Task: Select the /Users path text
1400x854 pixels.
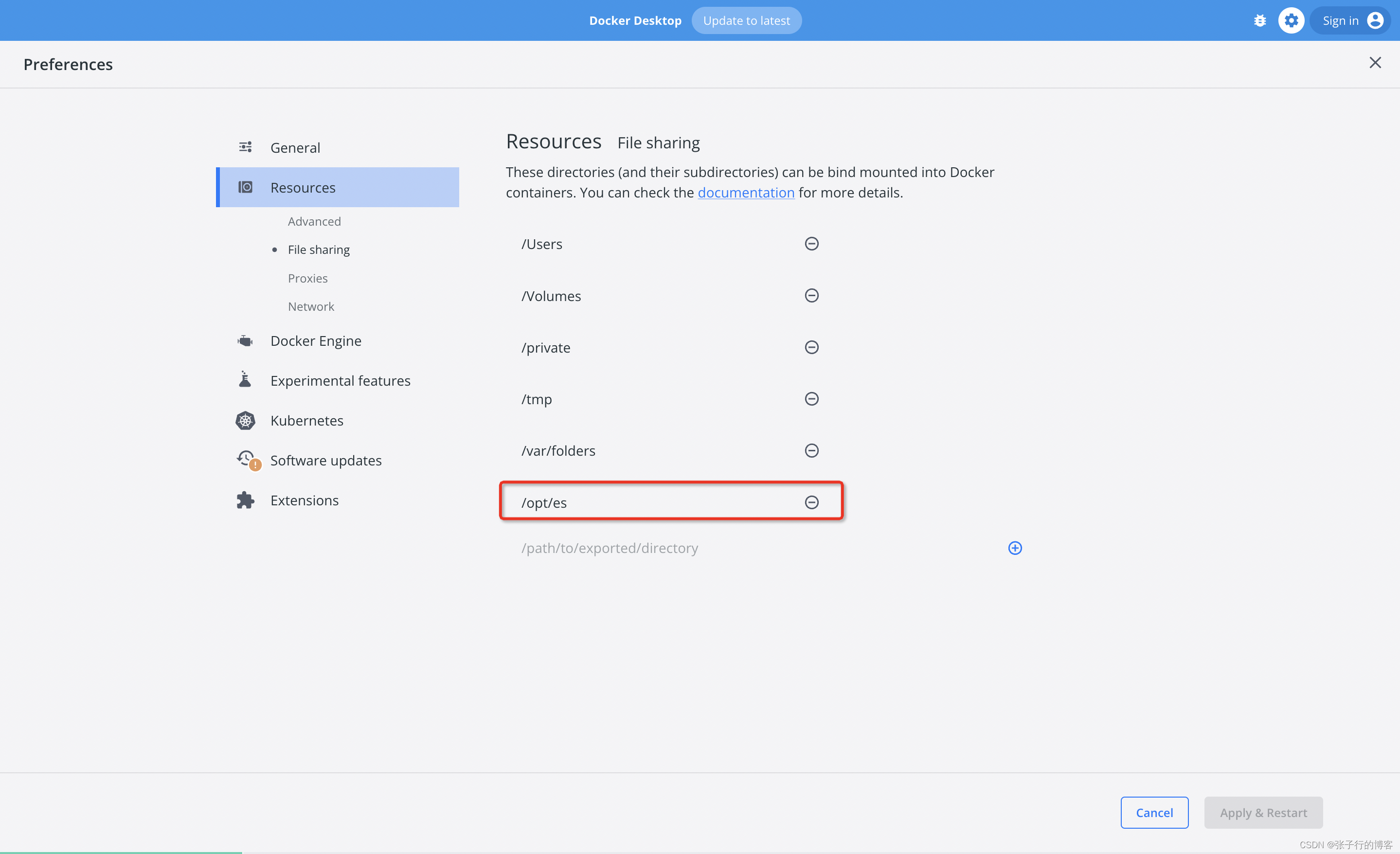Action: tap(541, 244)
